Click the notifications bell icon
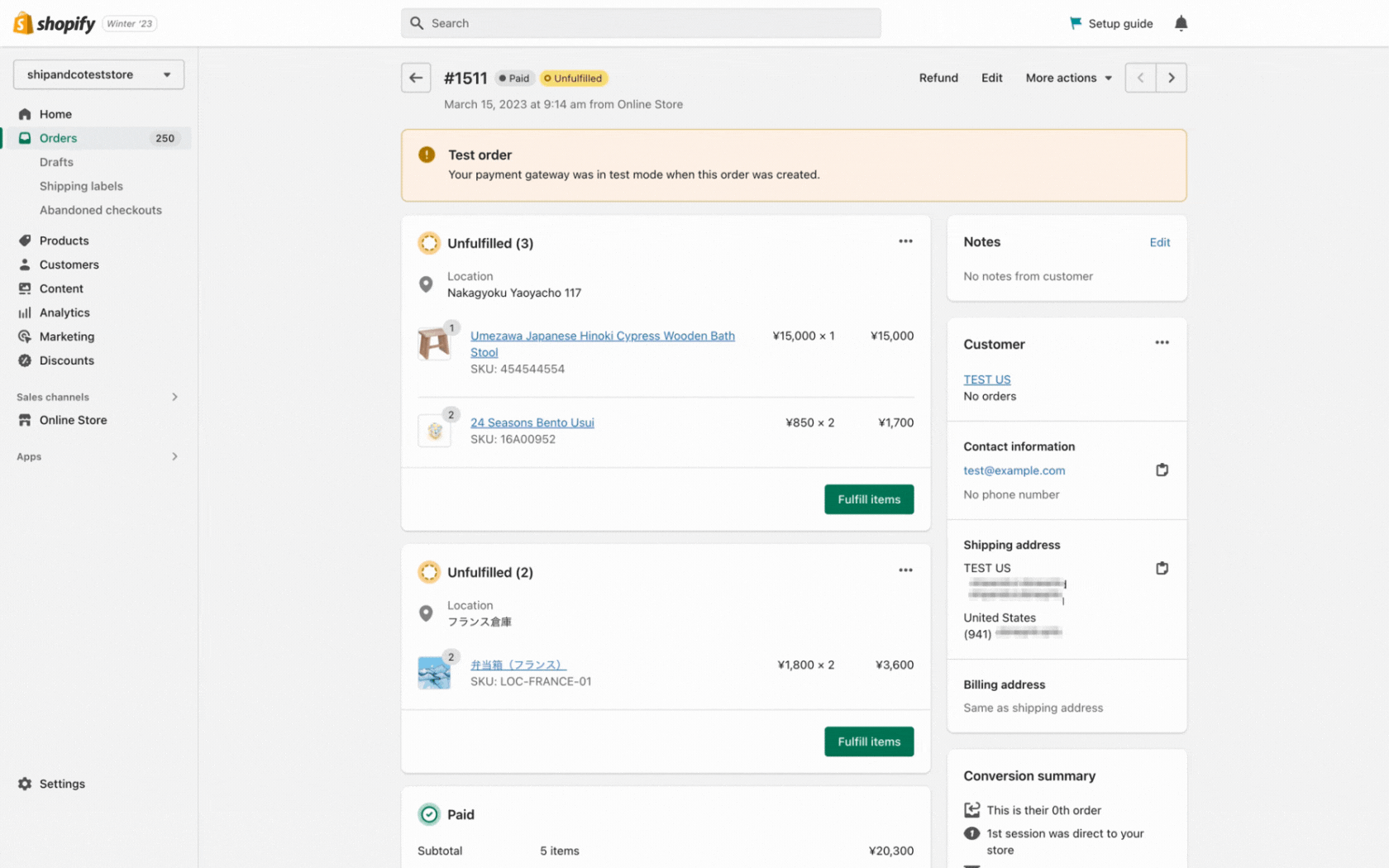Image resolution: width=1389 pixels, height=868 pixels. (x=1181, y=23)
